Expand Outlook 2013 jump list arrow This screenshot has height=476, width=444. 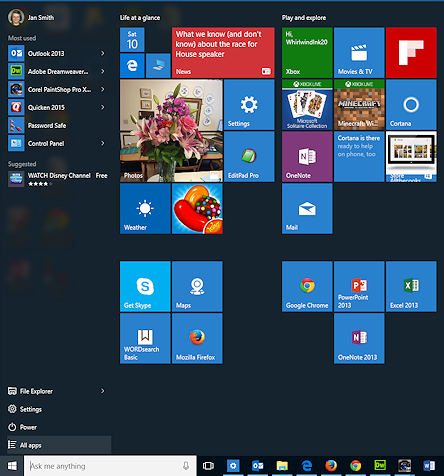[x=103, y=53]
